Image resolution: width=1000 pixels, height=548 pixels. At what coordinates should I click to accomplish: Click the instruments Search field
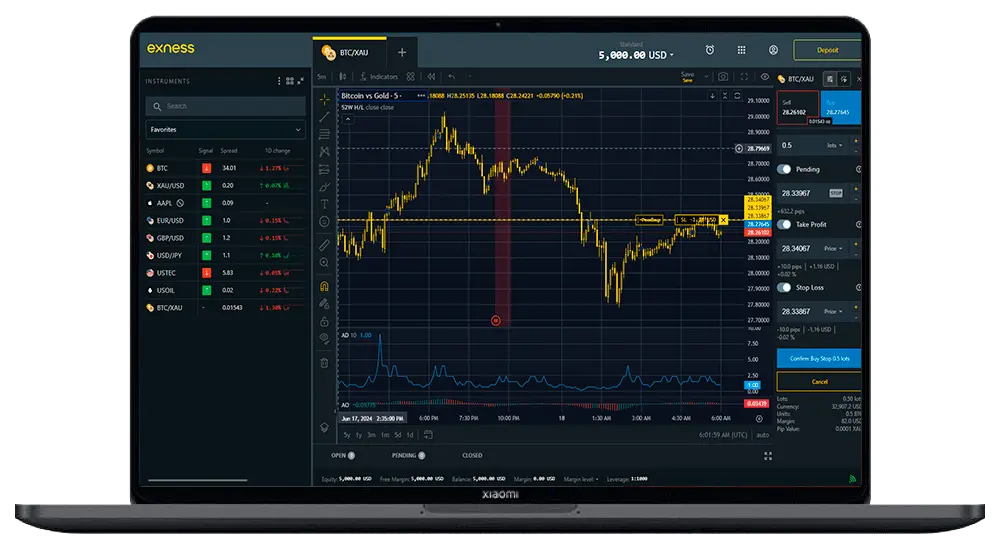coord(225,106)
